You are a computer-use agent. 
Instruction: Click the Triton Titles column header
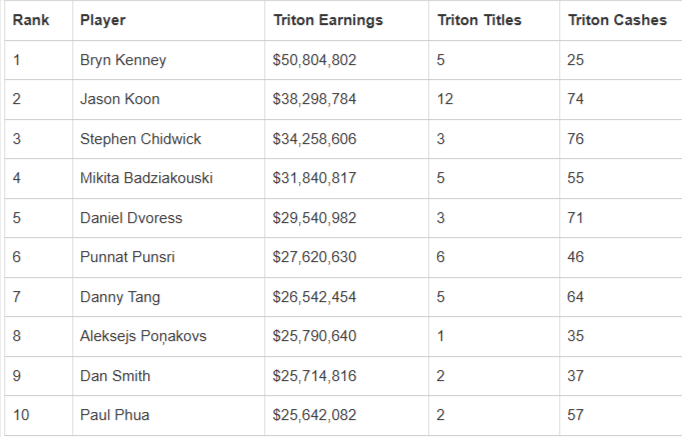(480, 20)
